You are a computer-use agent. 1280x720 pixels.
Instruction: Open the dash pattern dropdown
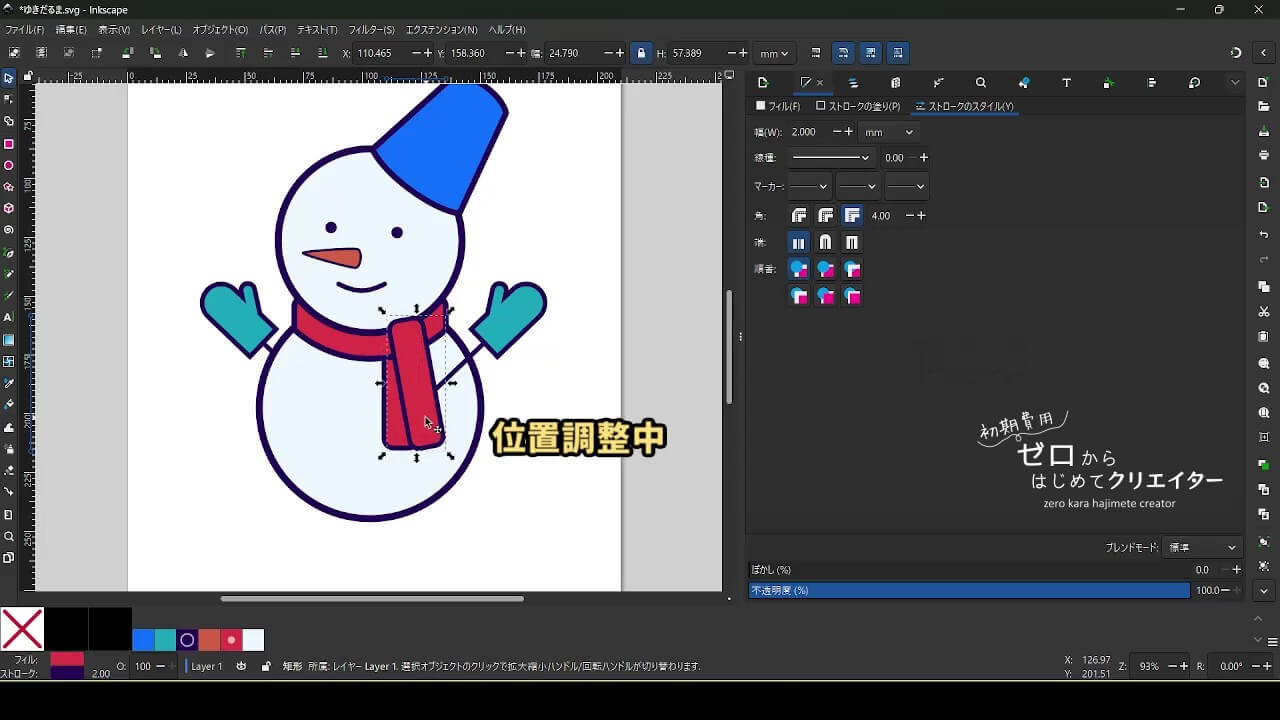pyautogui.click(x=831, y=157)
